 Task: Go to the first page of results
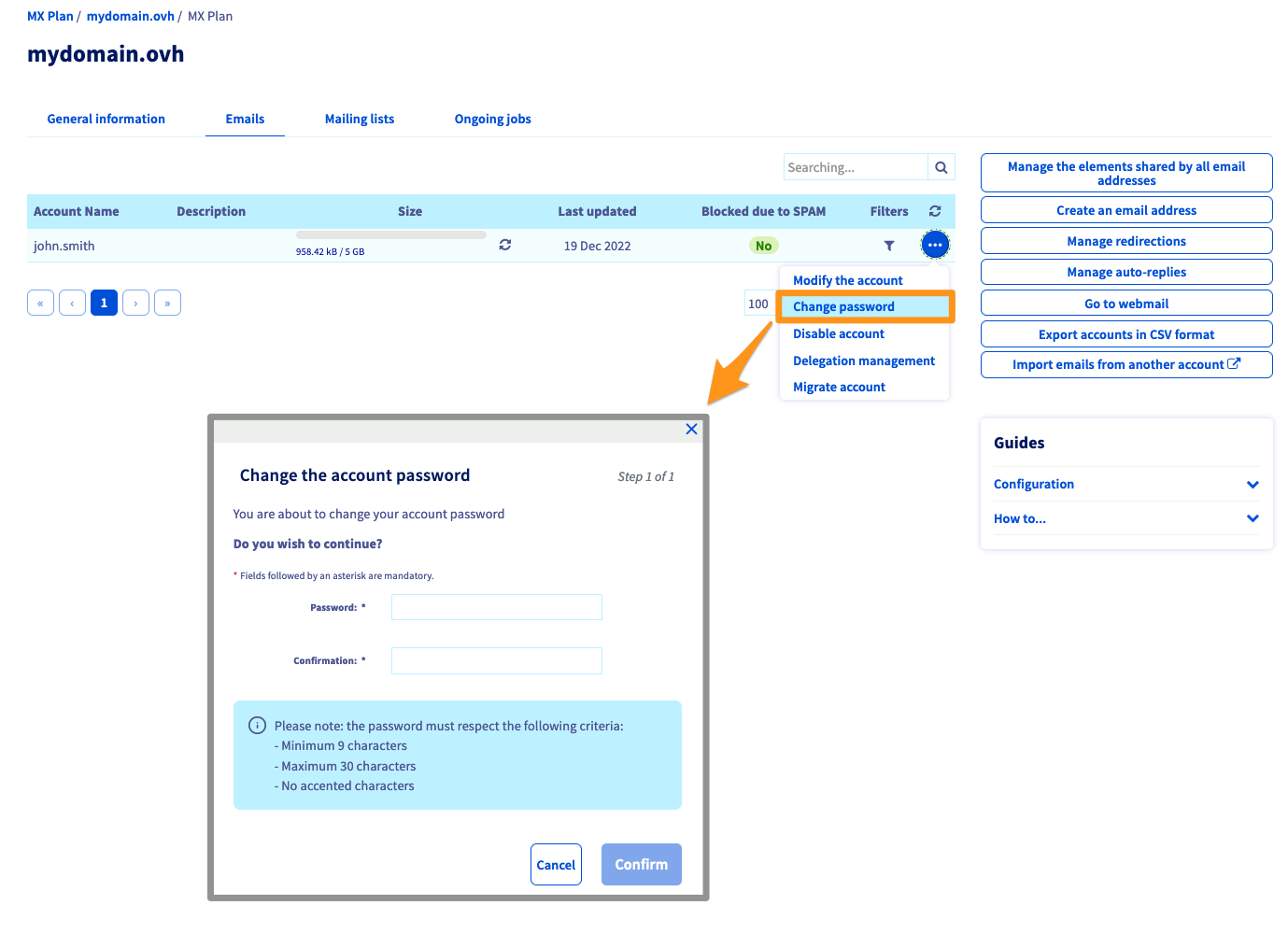pos(40,303)
